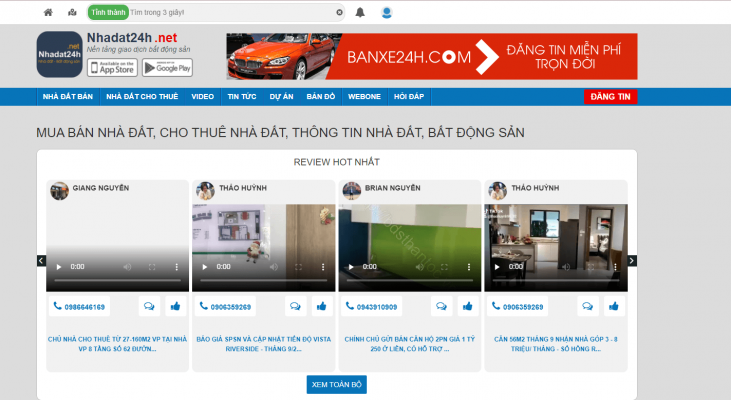
Task: Call 0906359269 on Vista Riverside card
Action: [226, 306]
